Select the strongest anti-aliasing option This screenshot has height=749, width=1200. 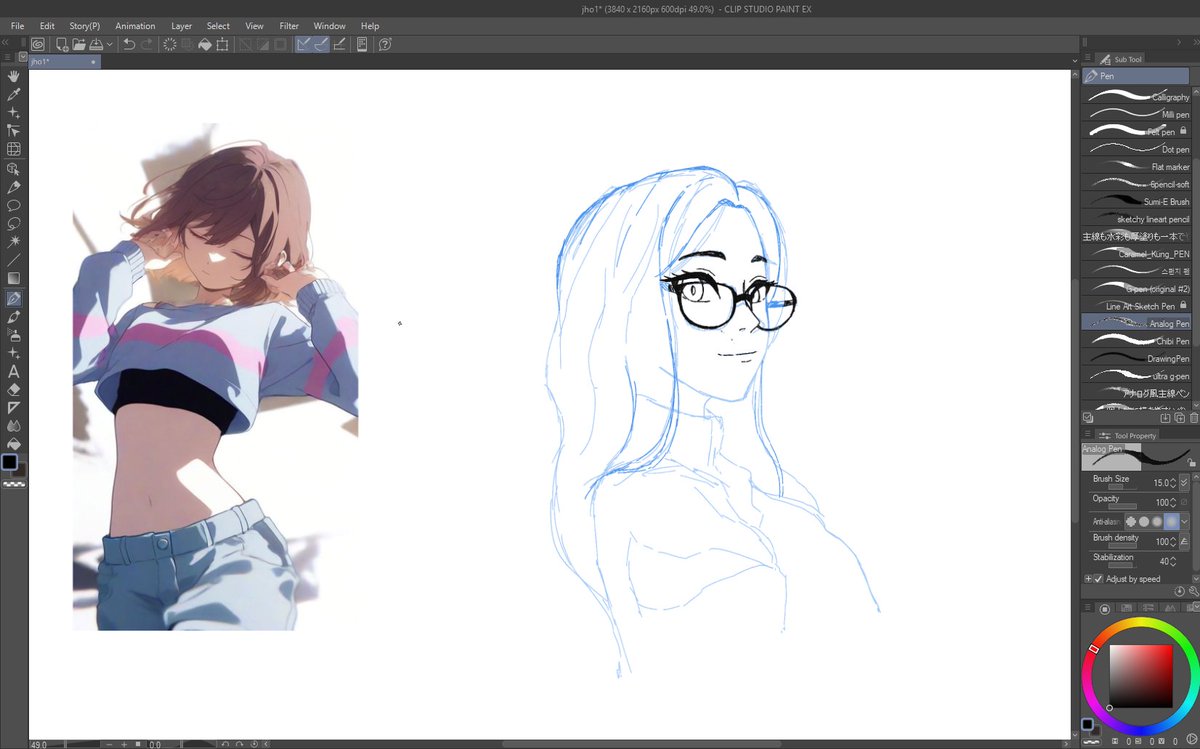click(x=1170, y=521)
